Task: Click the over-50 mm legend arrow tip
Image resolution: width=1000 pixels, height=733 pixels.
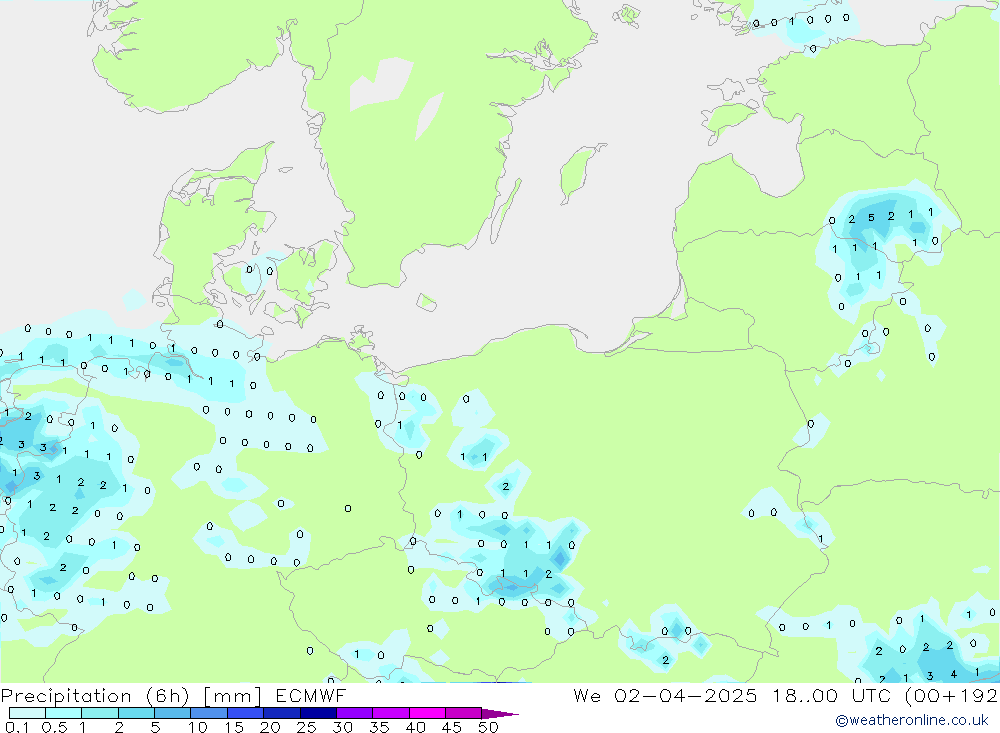Action: [x=501, y=714]
